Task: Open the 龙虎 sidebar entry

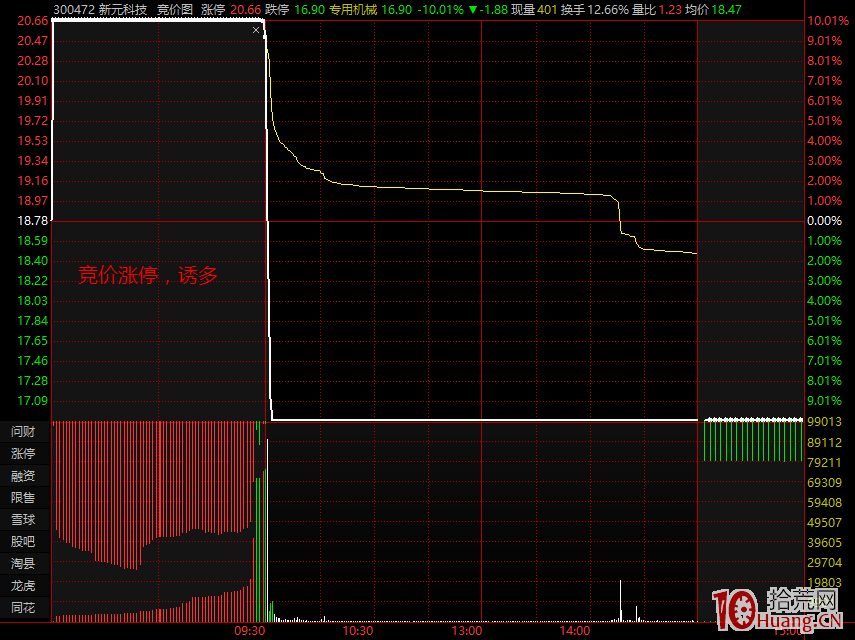Action: pos(23,586)
